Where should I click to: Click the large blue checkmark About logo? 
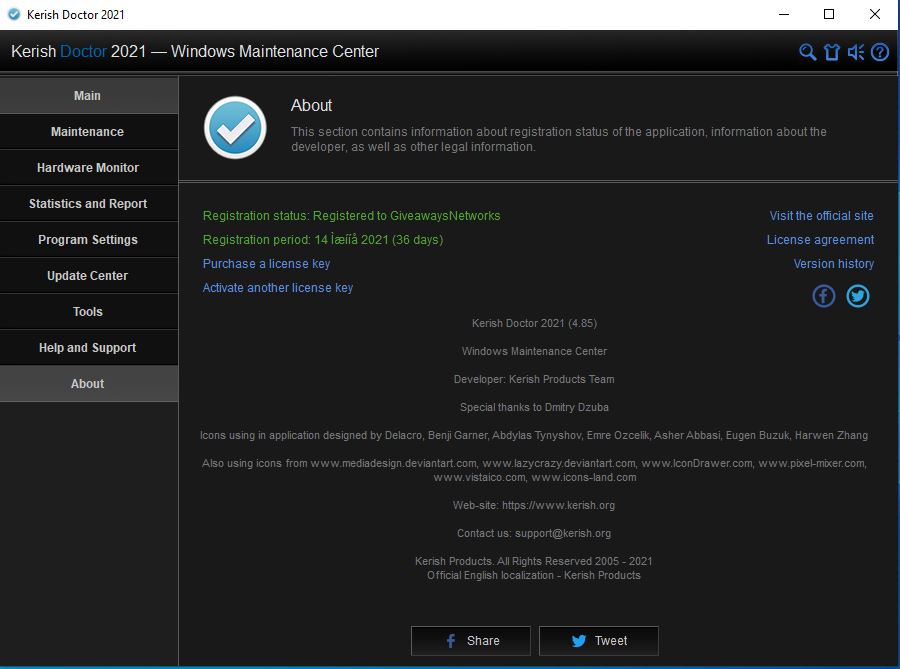(235, 127)
